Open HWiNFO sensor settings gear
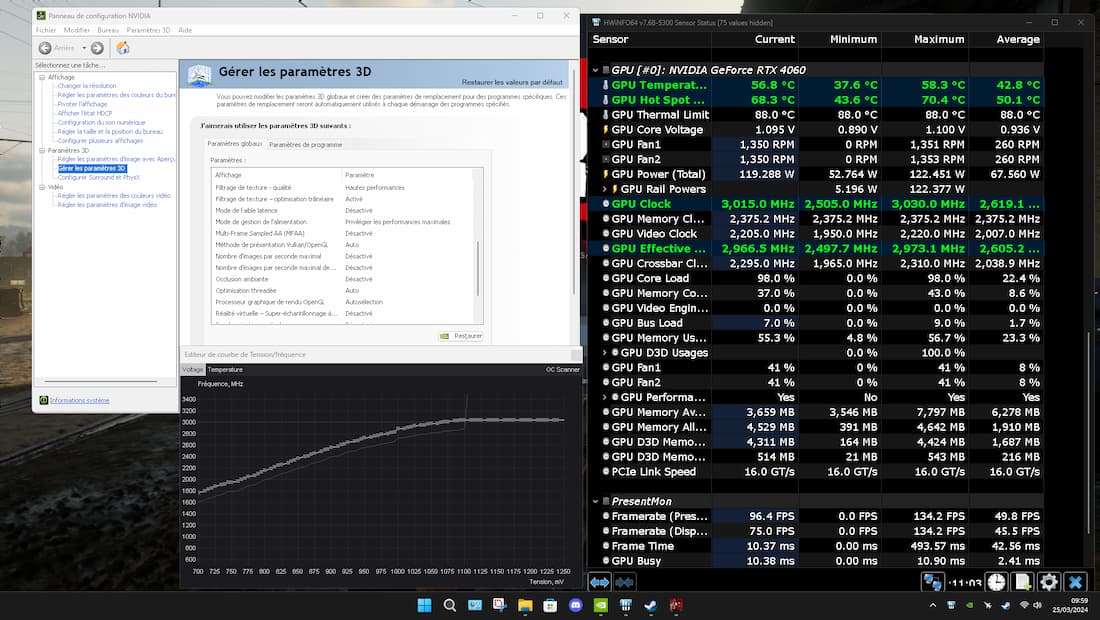Image resolution: width=1100 pixels, height=620 pixels. tap(1049, 582)
